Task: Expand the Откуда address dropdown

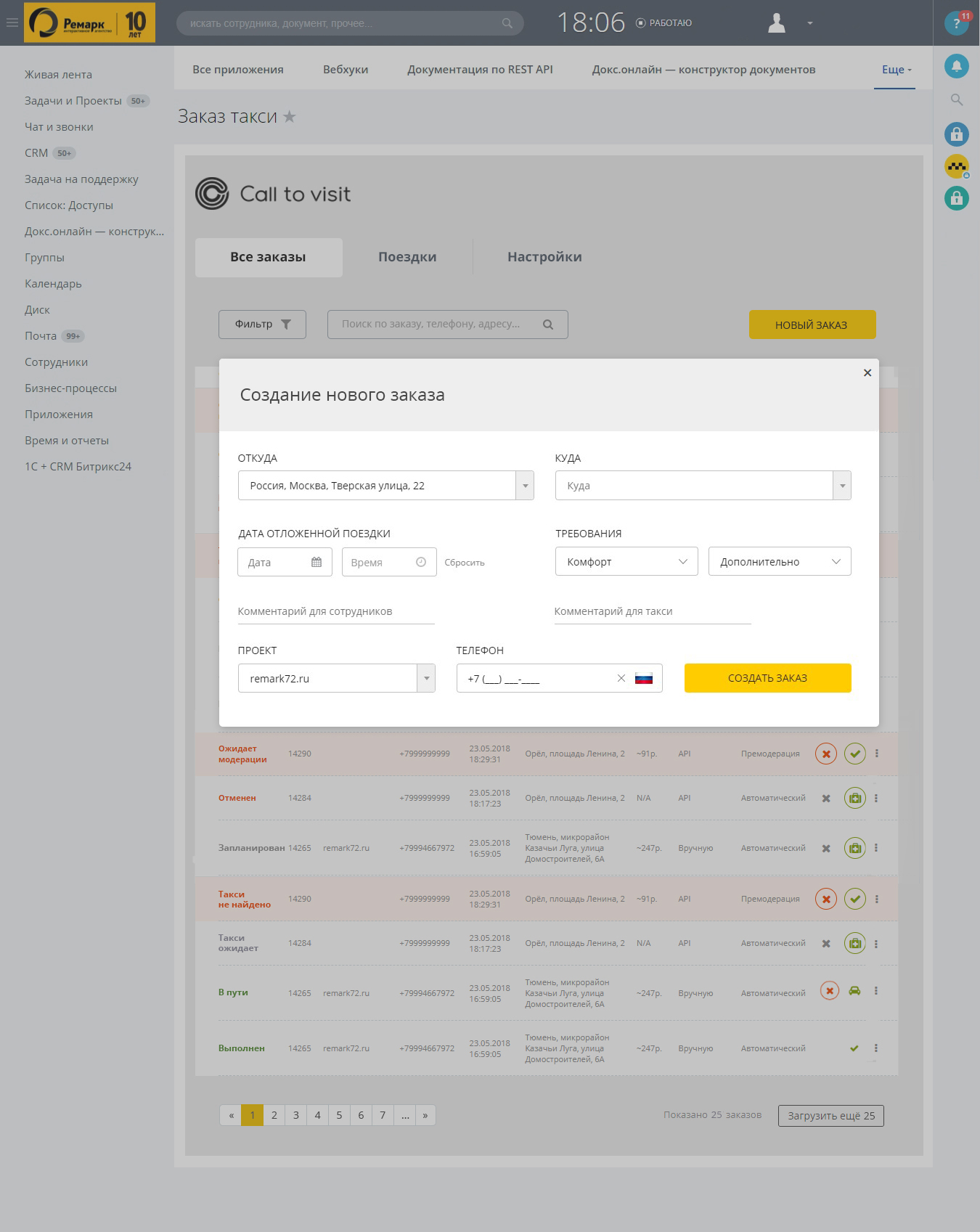Action: (x=525, y=486)
